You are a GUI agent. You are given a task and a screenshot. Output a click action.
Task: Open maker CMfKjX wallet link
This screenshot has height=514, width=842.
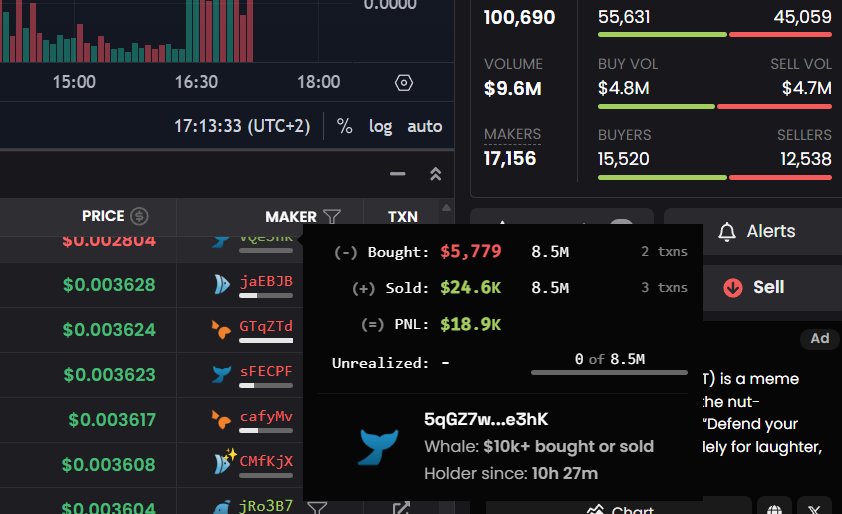[266, 461]
